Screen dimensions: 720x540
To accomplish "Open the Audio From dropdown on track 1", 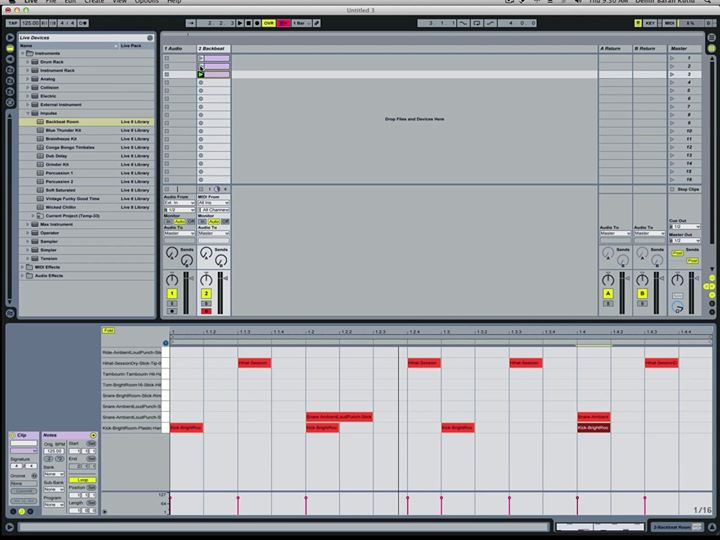I will pyautogui.click(x=180, y=203).
